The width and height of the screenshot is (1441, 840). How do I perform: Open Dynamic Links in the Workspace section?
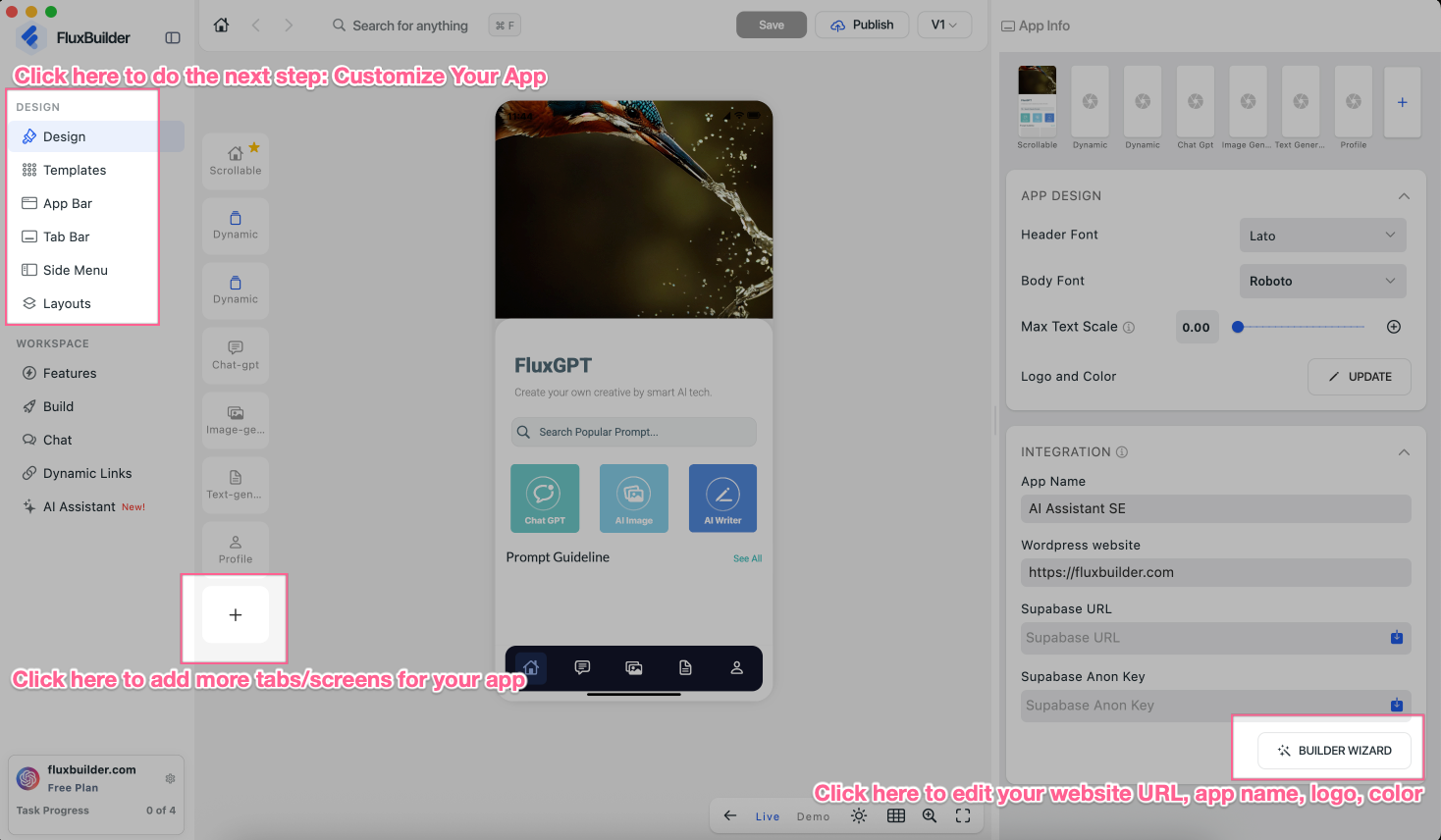click(96, 473)
